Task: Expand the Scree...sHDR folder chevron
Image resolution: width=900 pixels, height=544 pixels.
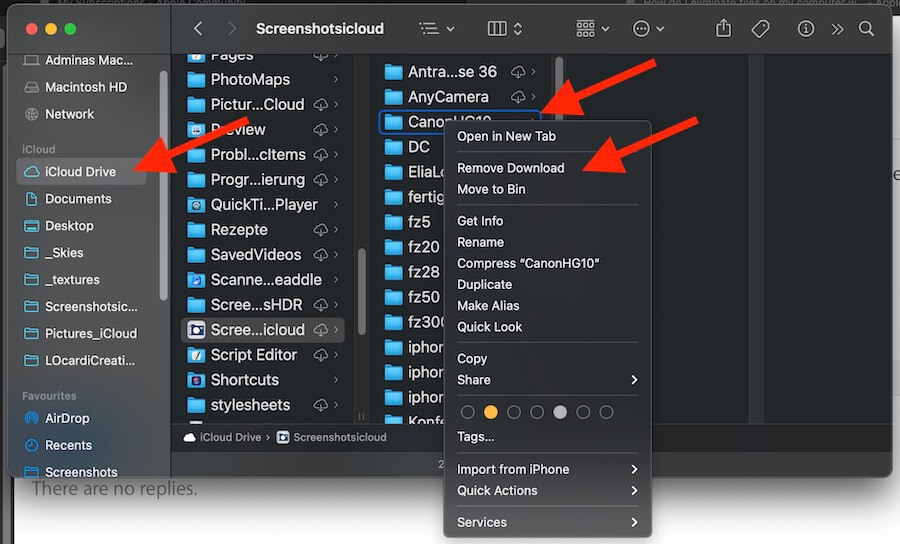Action: (336, 305)
